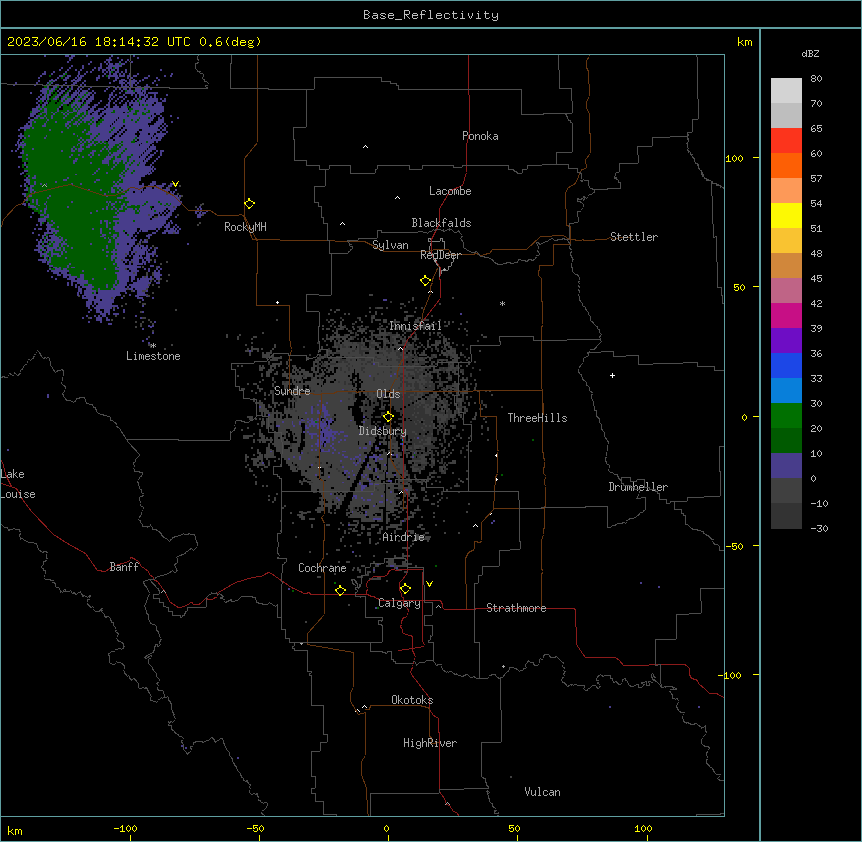Click the Stettler city label

tap(634, 237)
